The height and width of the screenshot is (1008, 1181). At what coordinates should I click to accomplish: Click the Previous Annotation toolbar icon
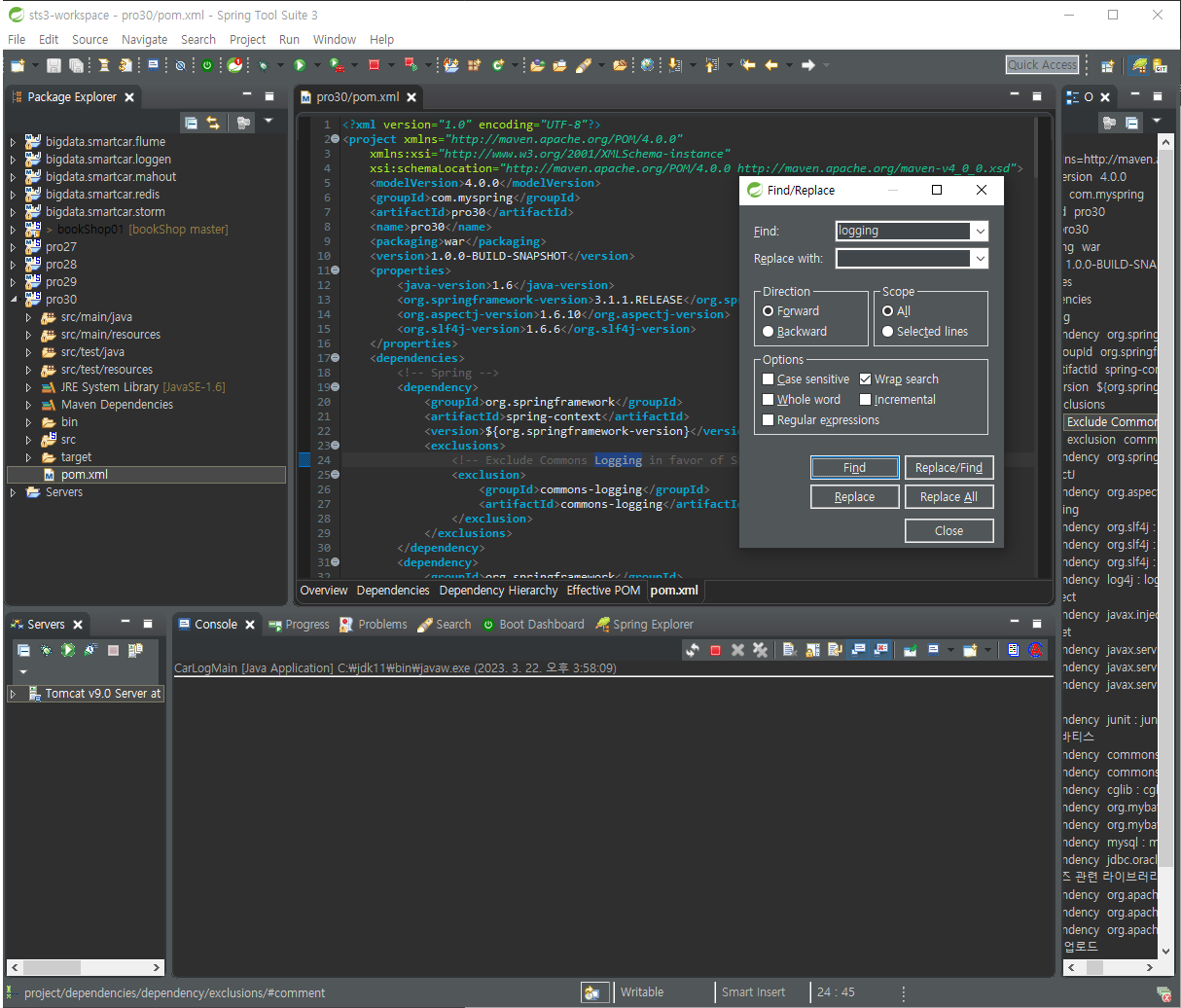tap(711, 65)
